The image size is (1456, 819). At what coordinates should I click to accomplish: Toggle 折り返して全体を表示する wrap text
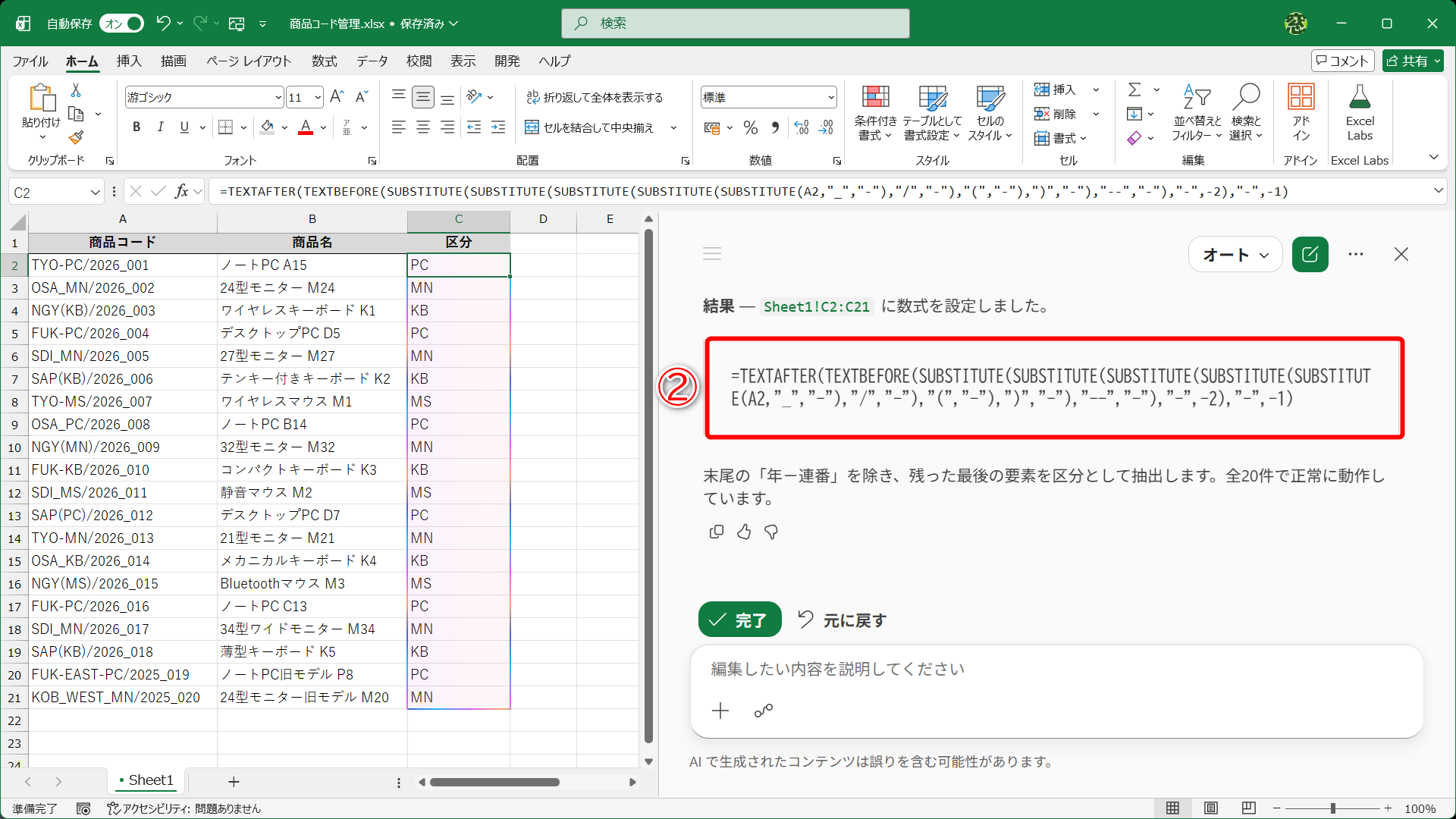[595, 97]
